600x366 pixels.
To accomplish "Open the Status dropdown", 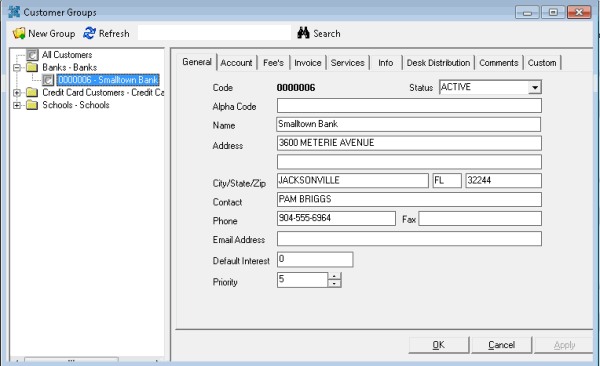I will tap(535, 87).
